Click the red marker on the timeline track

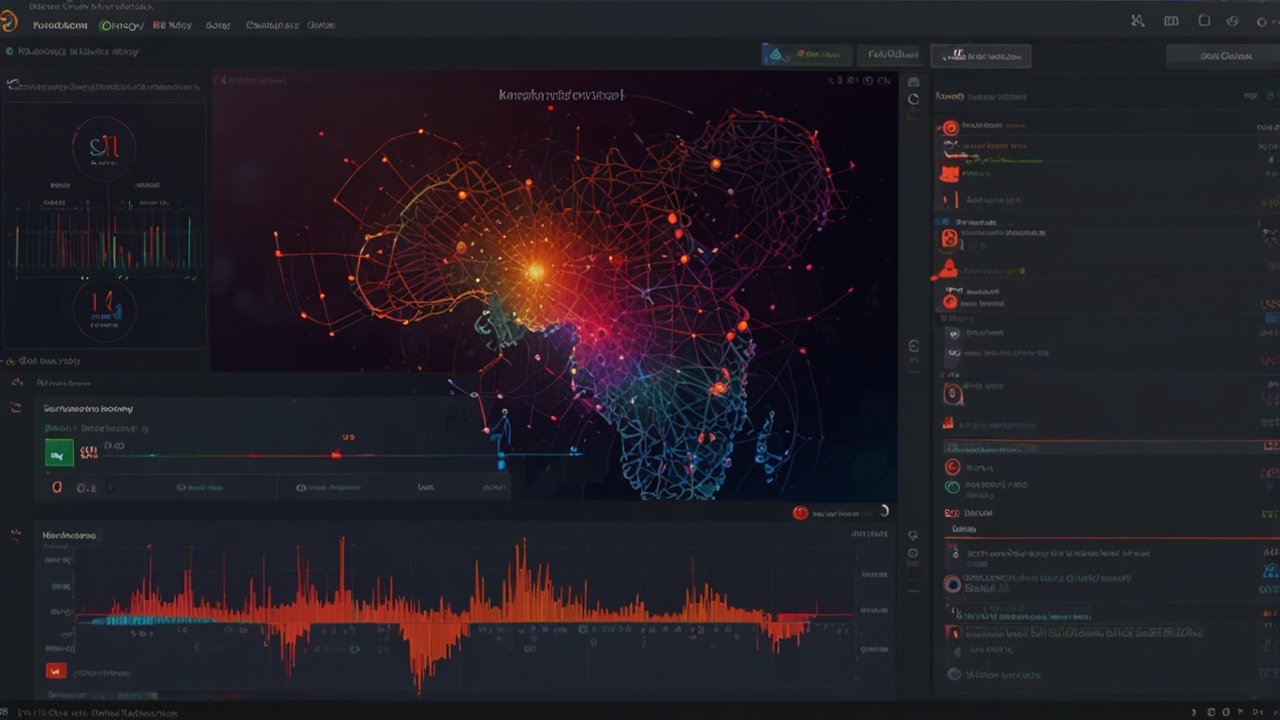tap(336, 454)
